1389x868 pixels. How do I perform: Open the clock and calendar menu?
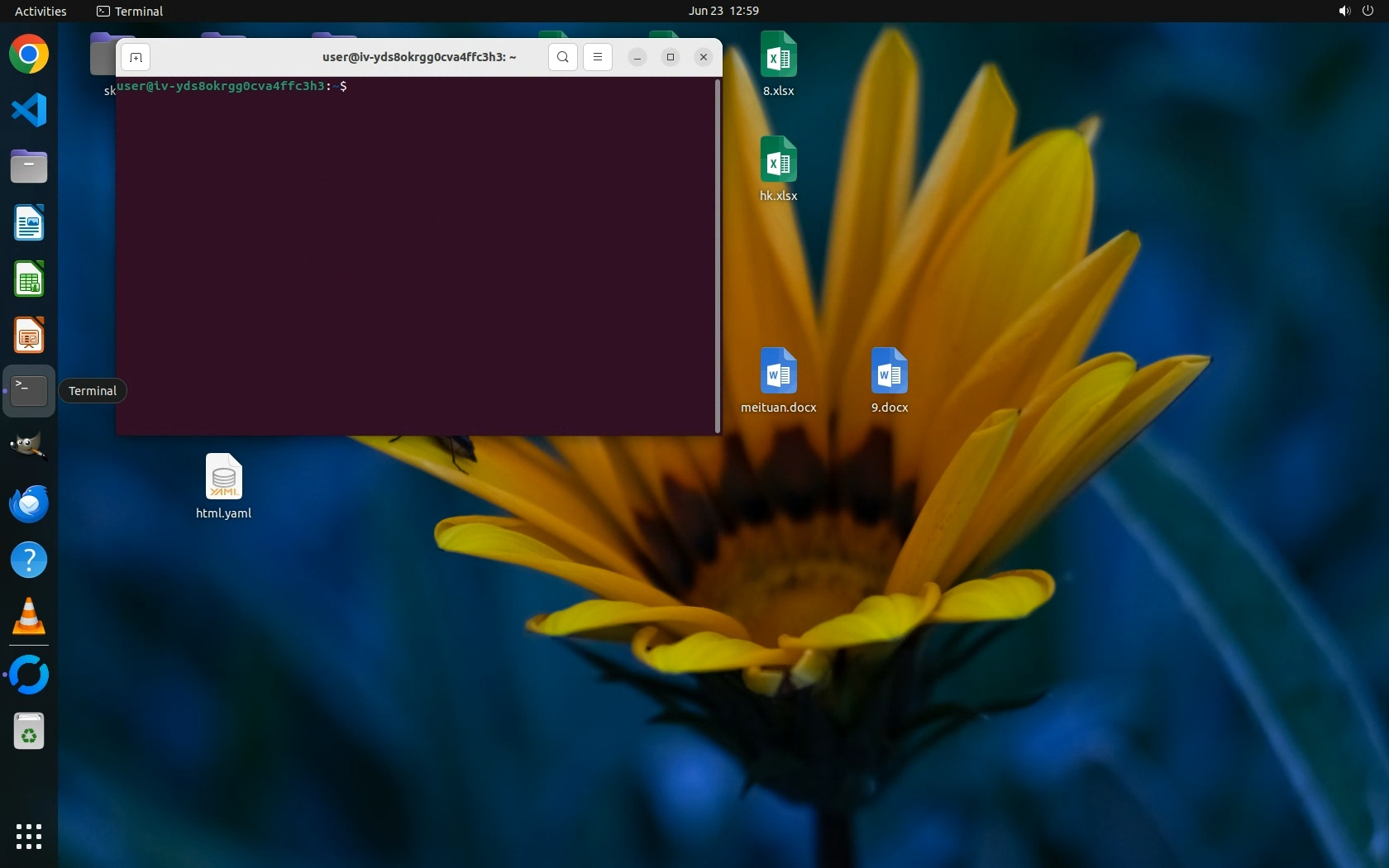click(x=723, y=11)
